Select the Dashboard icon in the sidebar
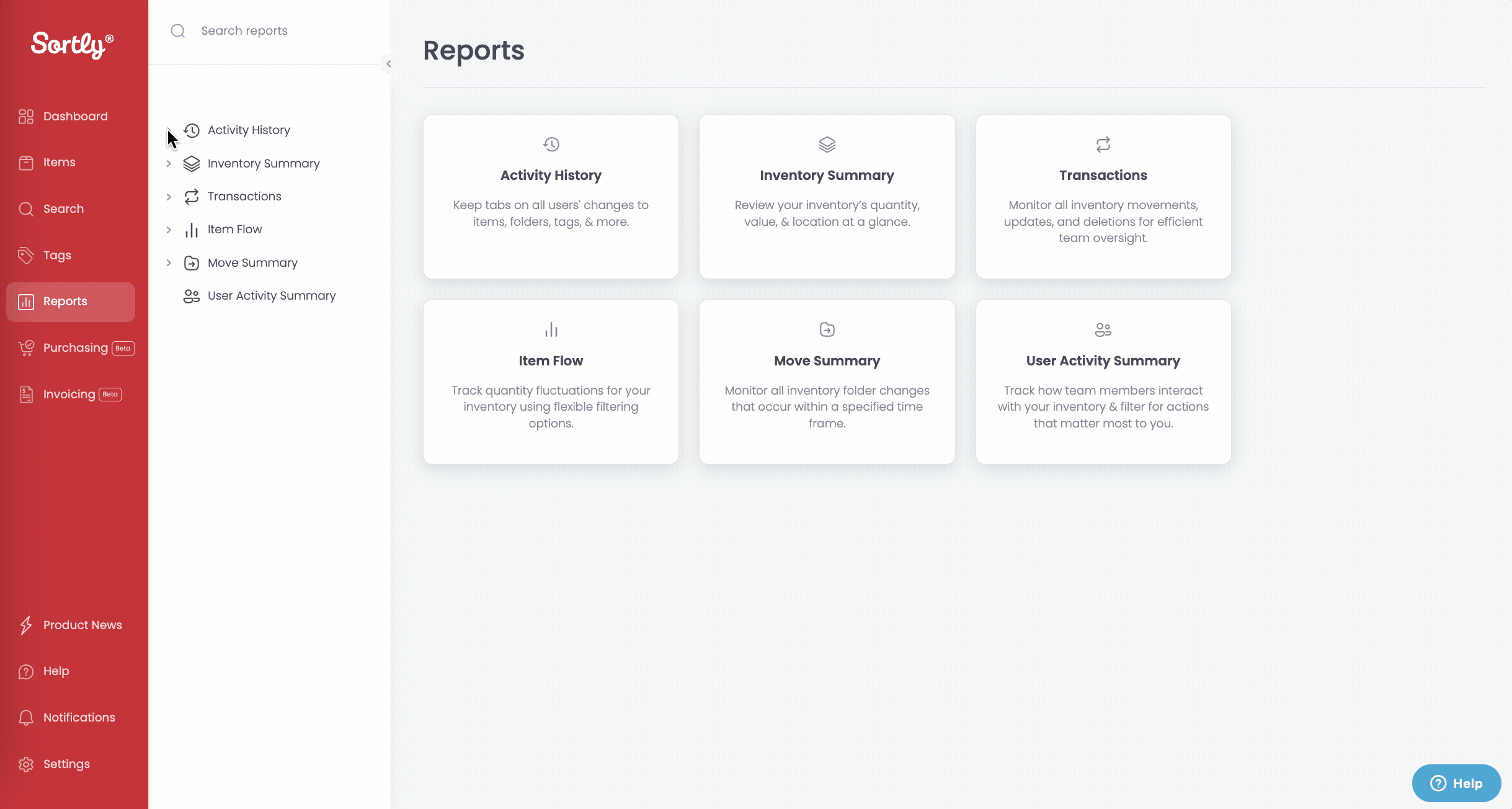Screen dimensions: 1512x809 coord(26,116)
